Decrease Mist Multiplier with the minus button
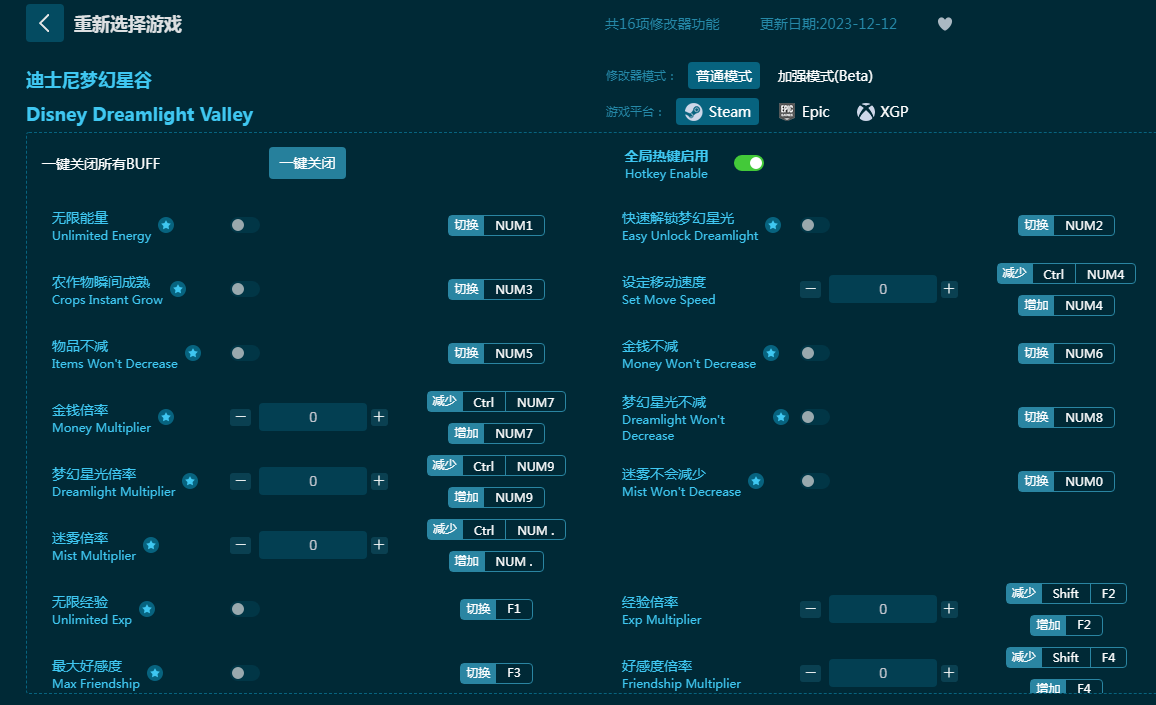This screenshot has height=705, width=1156. (240, 545)
